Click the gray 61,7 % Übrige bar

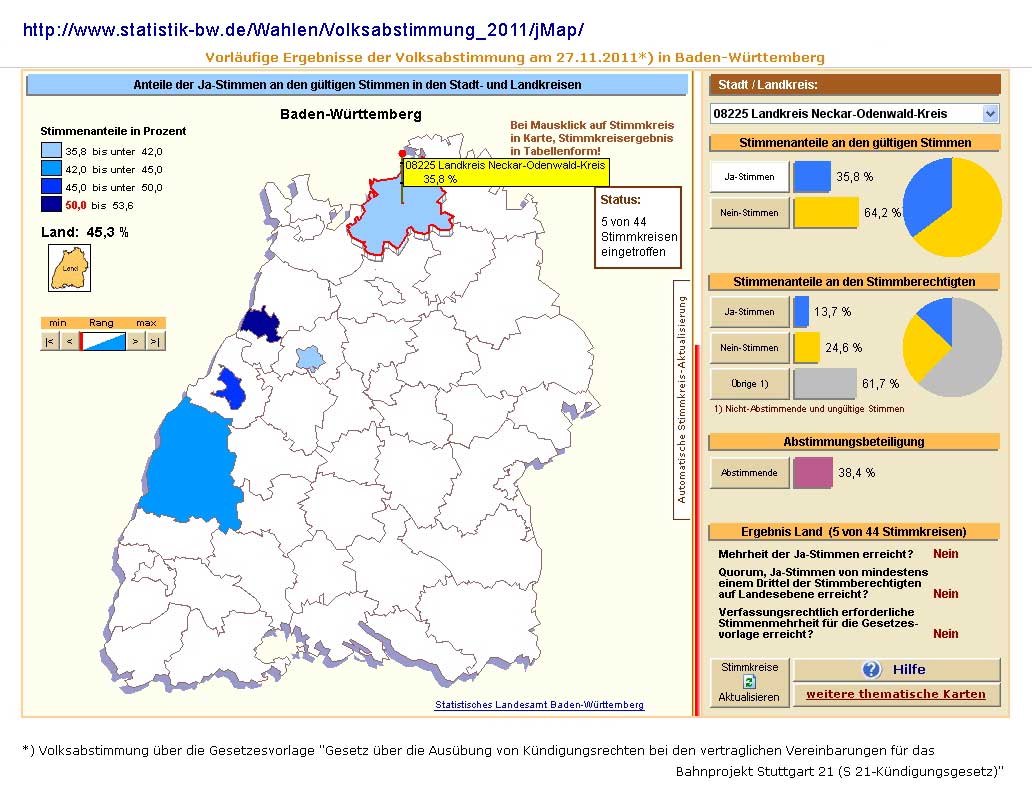click(825, 384)
